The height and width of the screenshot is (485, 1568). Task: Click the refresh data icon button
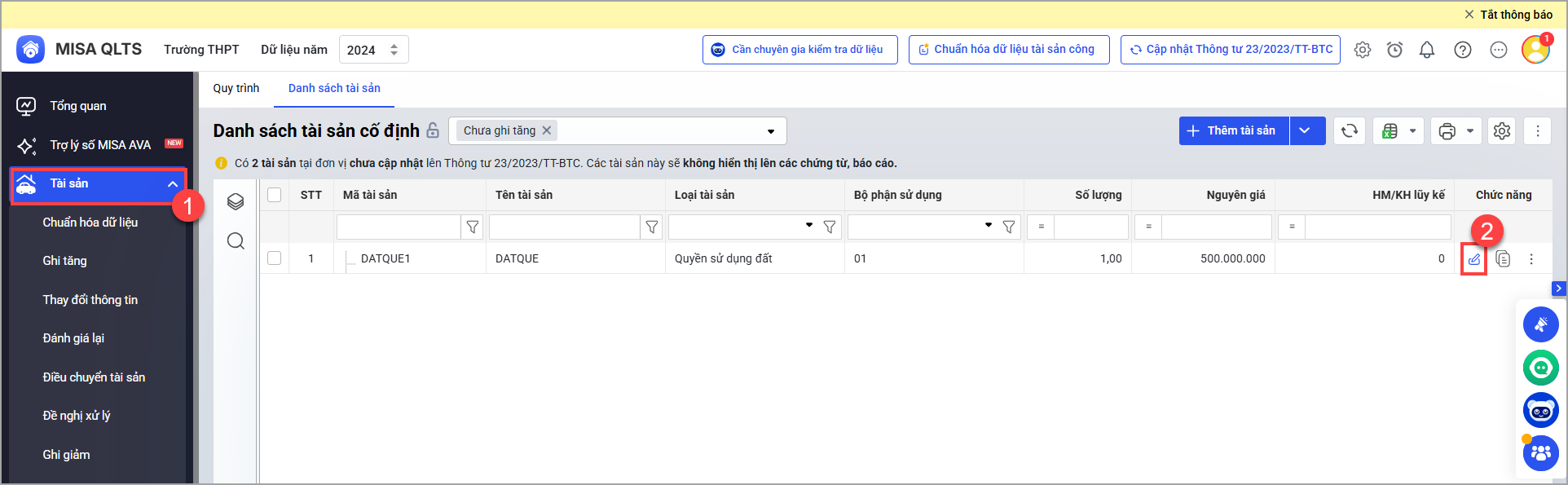(x=1350, y=131)
